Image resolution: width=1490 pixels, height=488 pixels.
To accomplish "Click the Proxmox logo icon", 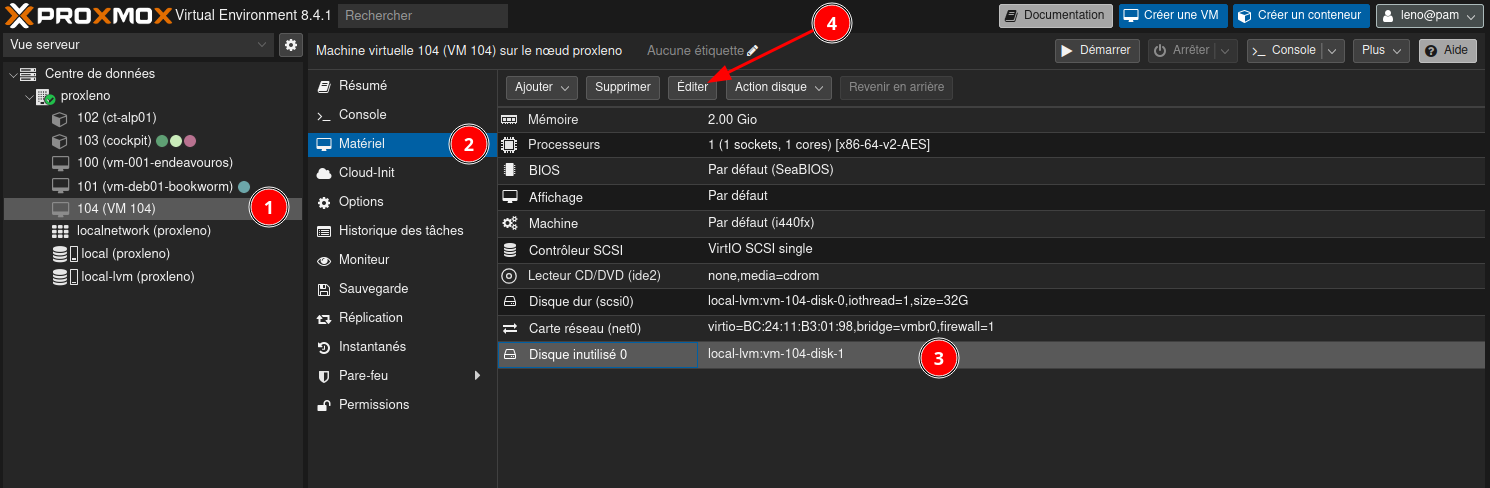I will (x=19, y=15).
